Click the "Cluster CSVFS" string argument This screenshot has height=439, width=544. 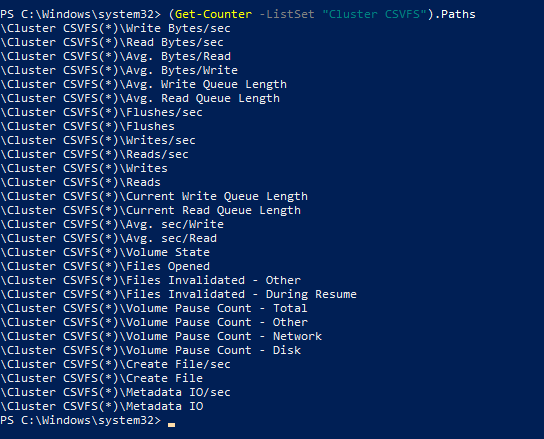click(x=374, y=14)
